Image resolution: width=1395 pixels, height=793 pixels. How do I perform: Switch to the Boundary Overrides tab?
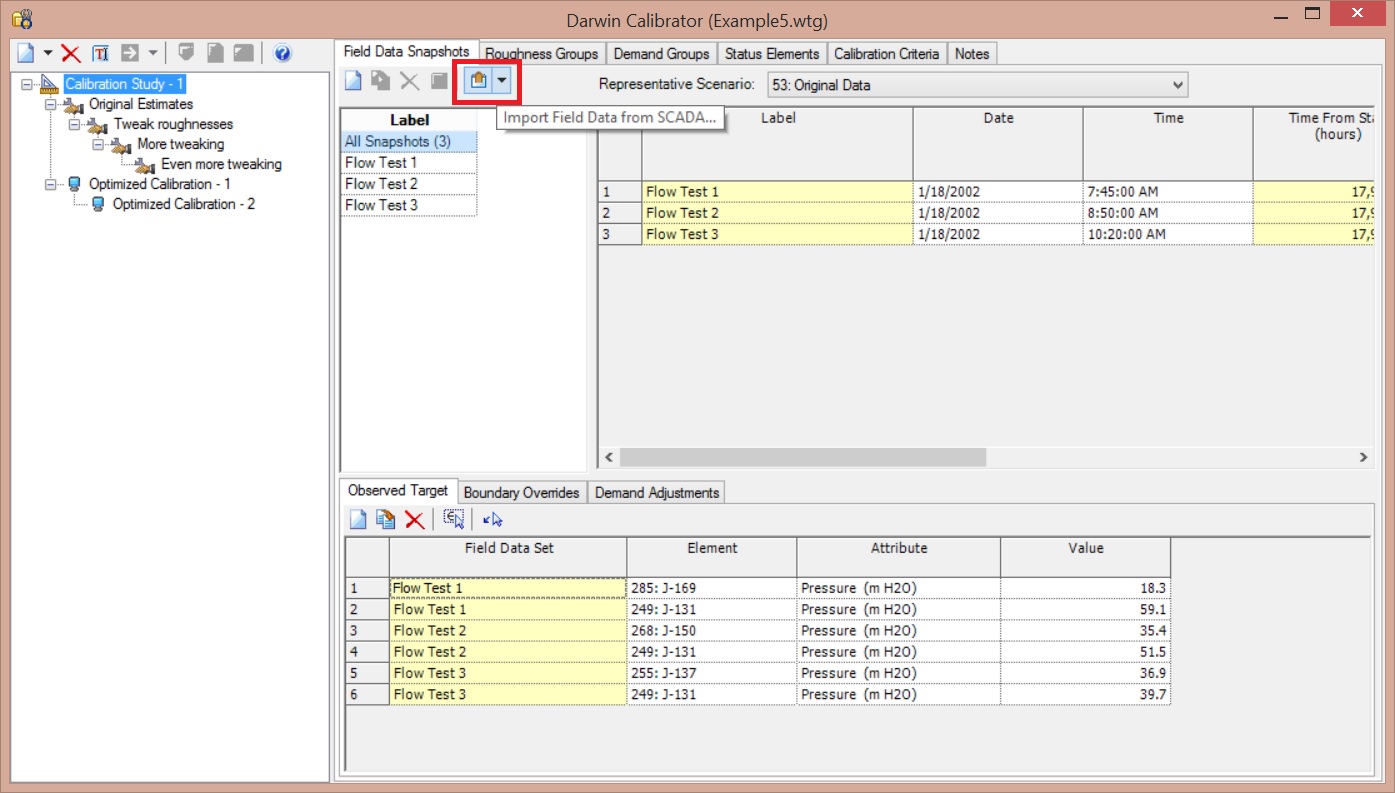521,493
